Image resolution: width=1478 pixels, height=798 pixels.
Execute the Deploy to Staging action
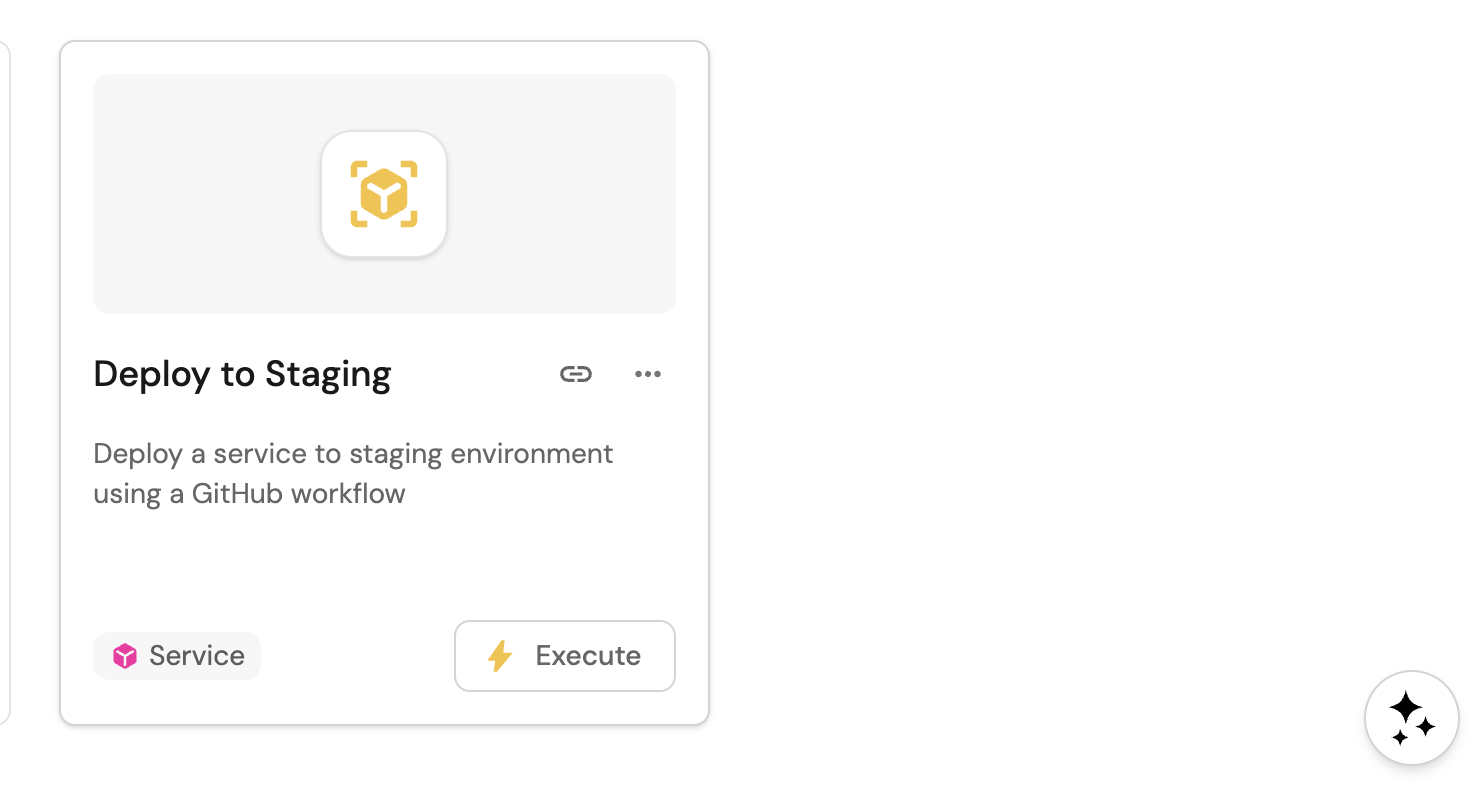click(565, 656)
